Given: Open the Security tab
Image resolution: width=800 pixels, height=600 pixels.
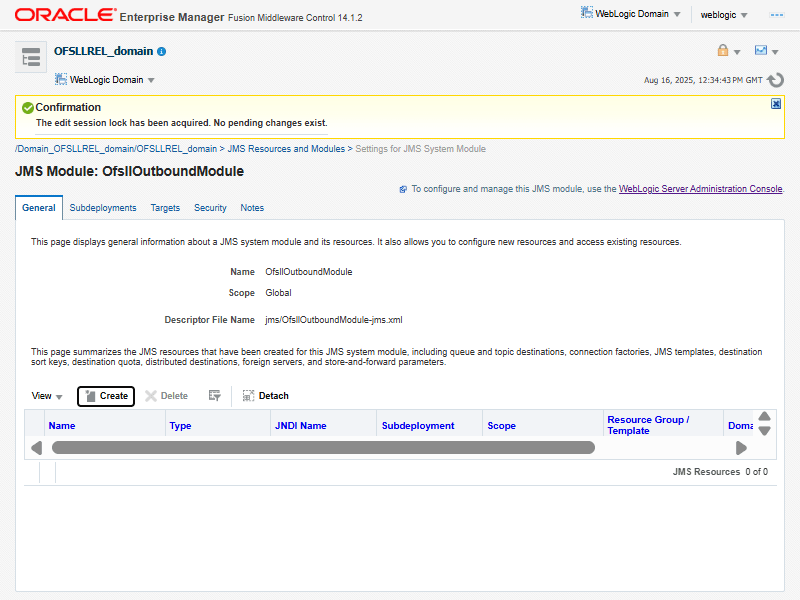Looking at the screenshot, I should click(210, 208).
